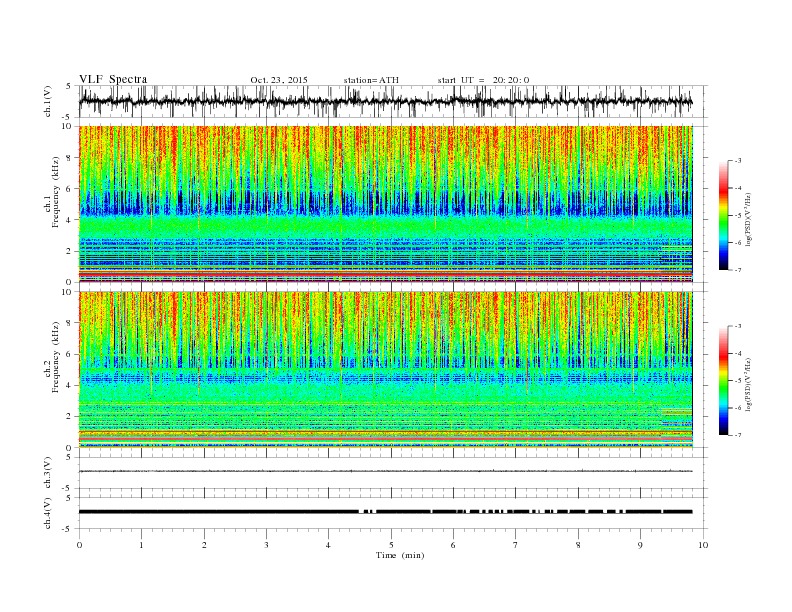Click time-axis tick label "9"
This screenshot has height=612, width=792.
(x=640, y=545)
